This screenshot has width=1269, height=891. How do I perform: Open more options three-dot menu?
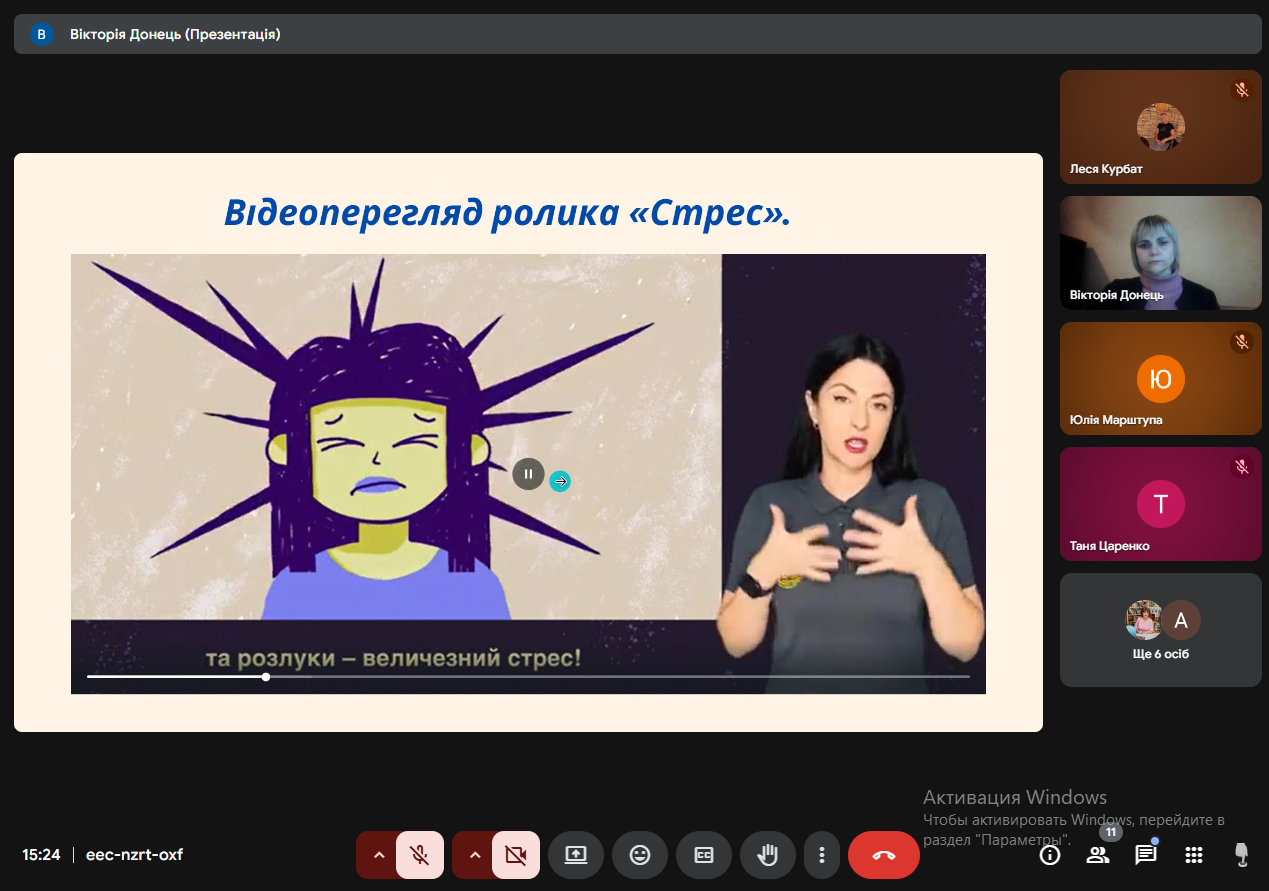(822, 855)
